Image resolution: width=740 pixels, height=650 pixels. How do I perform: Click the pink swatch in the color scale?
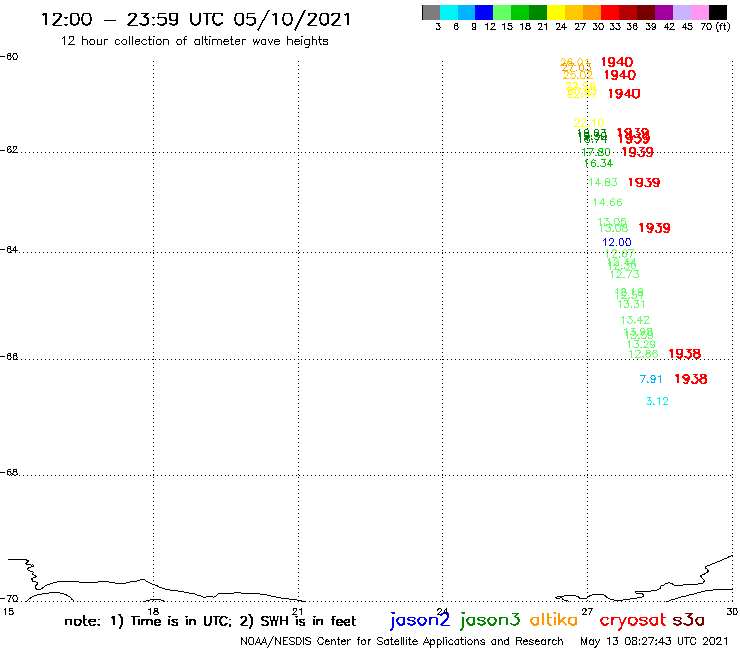tap(699, 13)
